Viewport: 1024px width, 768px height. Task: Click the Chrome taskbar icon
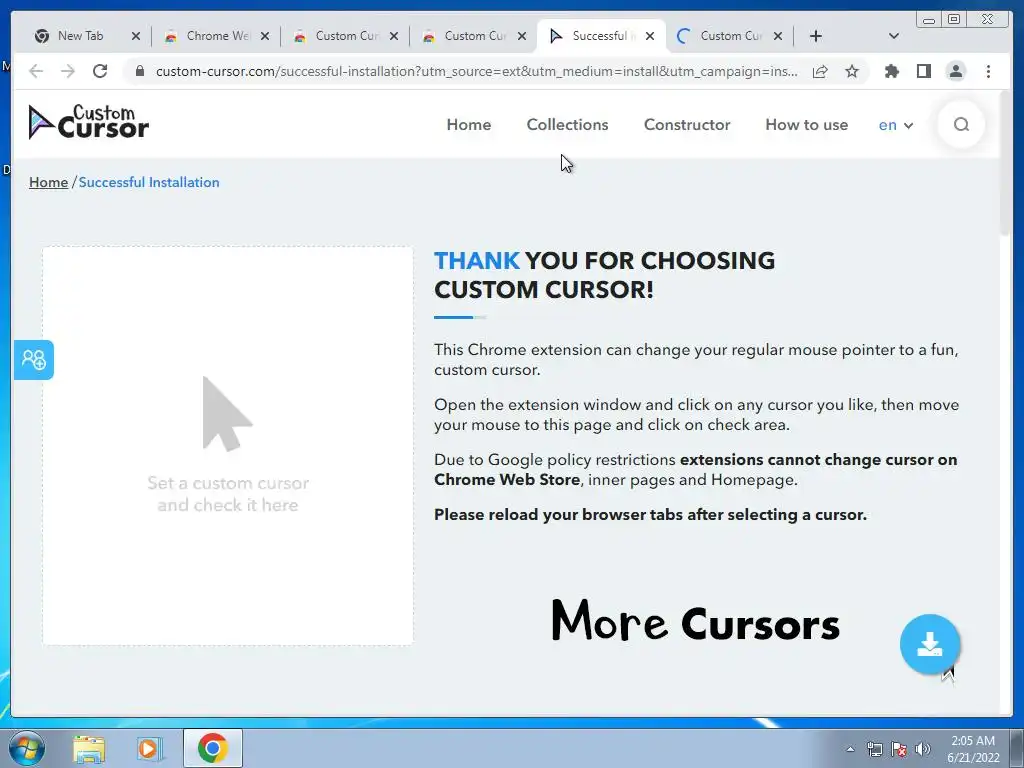pyautogui.click(x=213, y=748)
